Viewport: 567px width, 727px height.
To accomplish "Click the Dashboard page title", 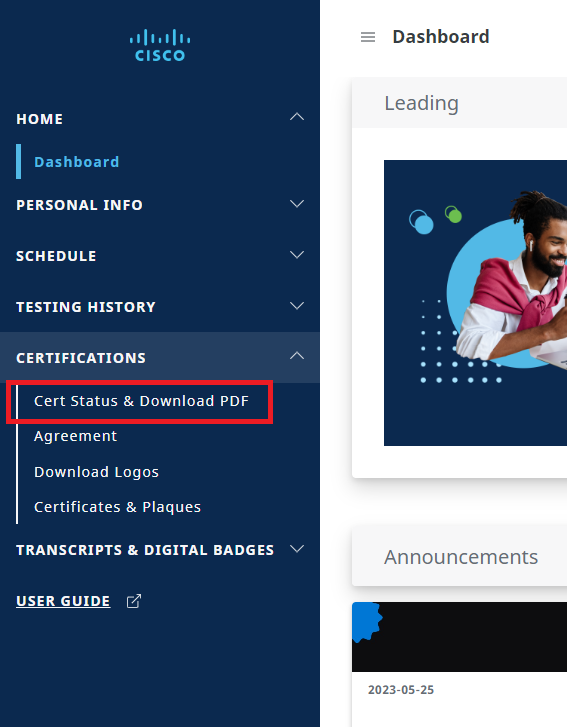I will click(441, 37).
